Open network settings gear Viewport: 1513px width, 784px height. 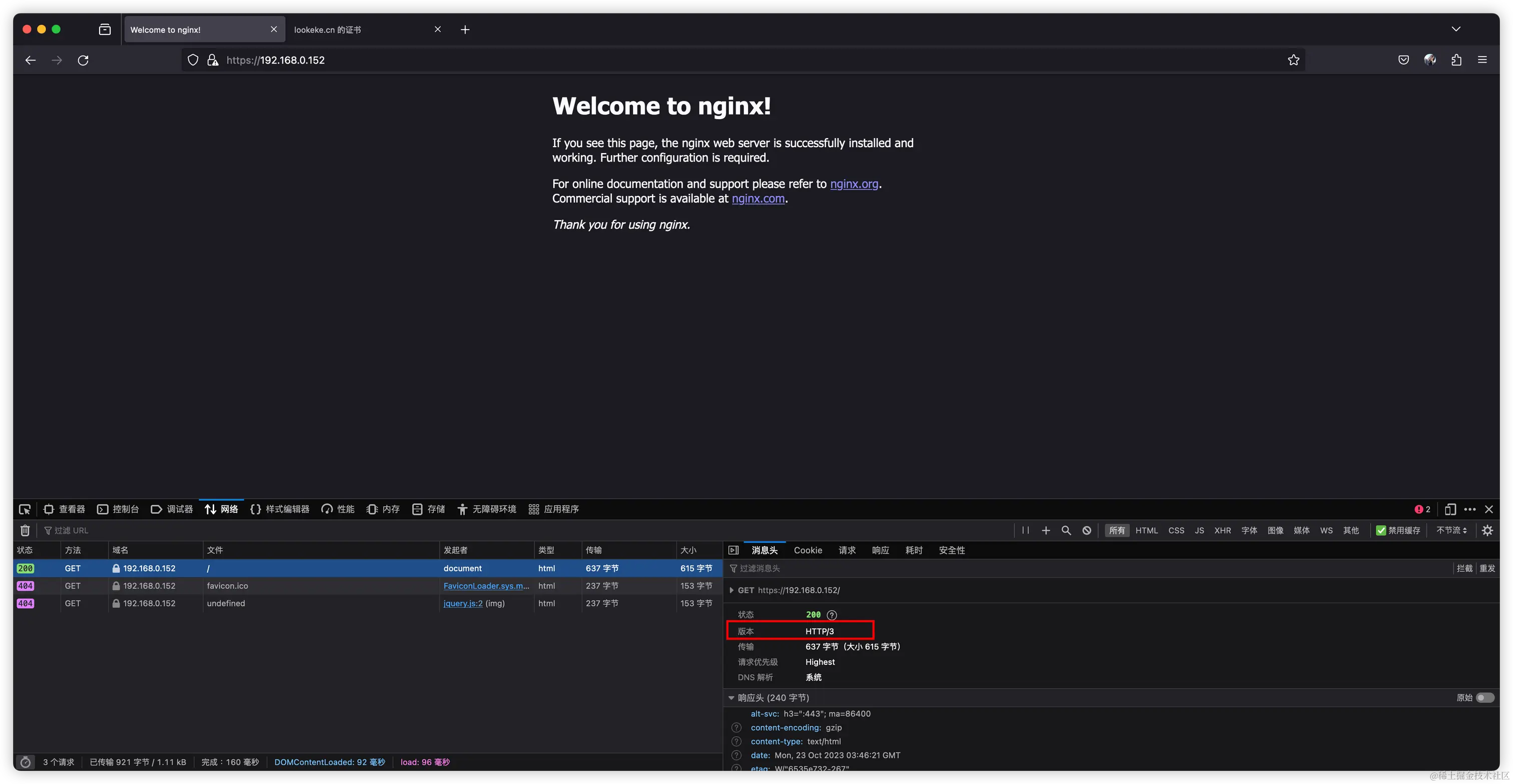[1487, 530]
